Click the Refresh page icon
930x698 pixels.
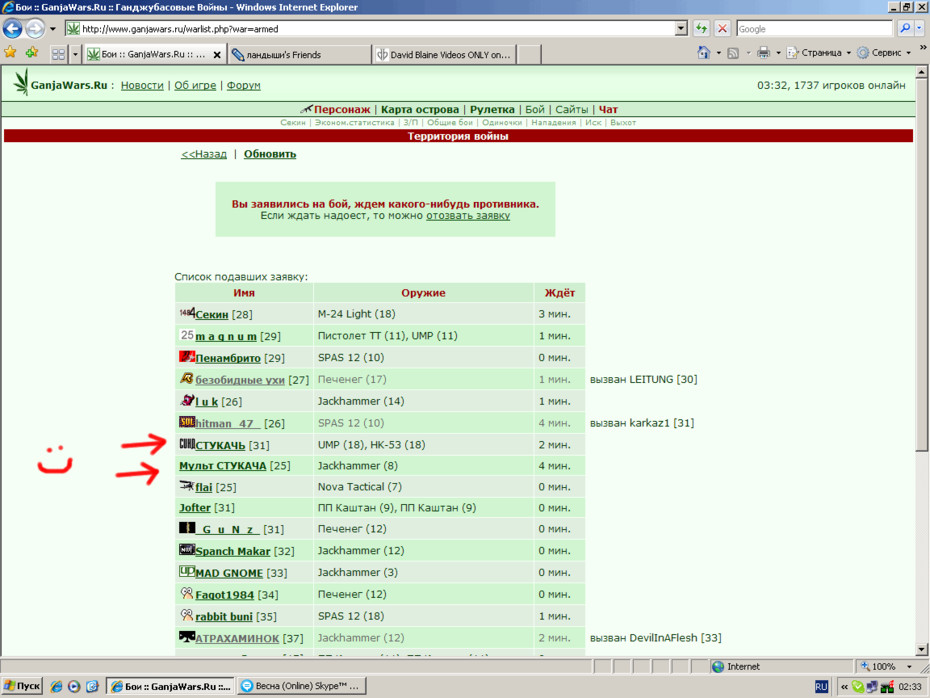tap(702, 28)
